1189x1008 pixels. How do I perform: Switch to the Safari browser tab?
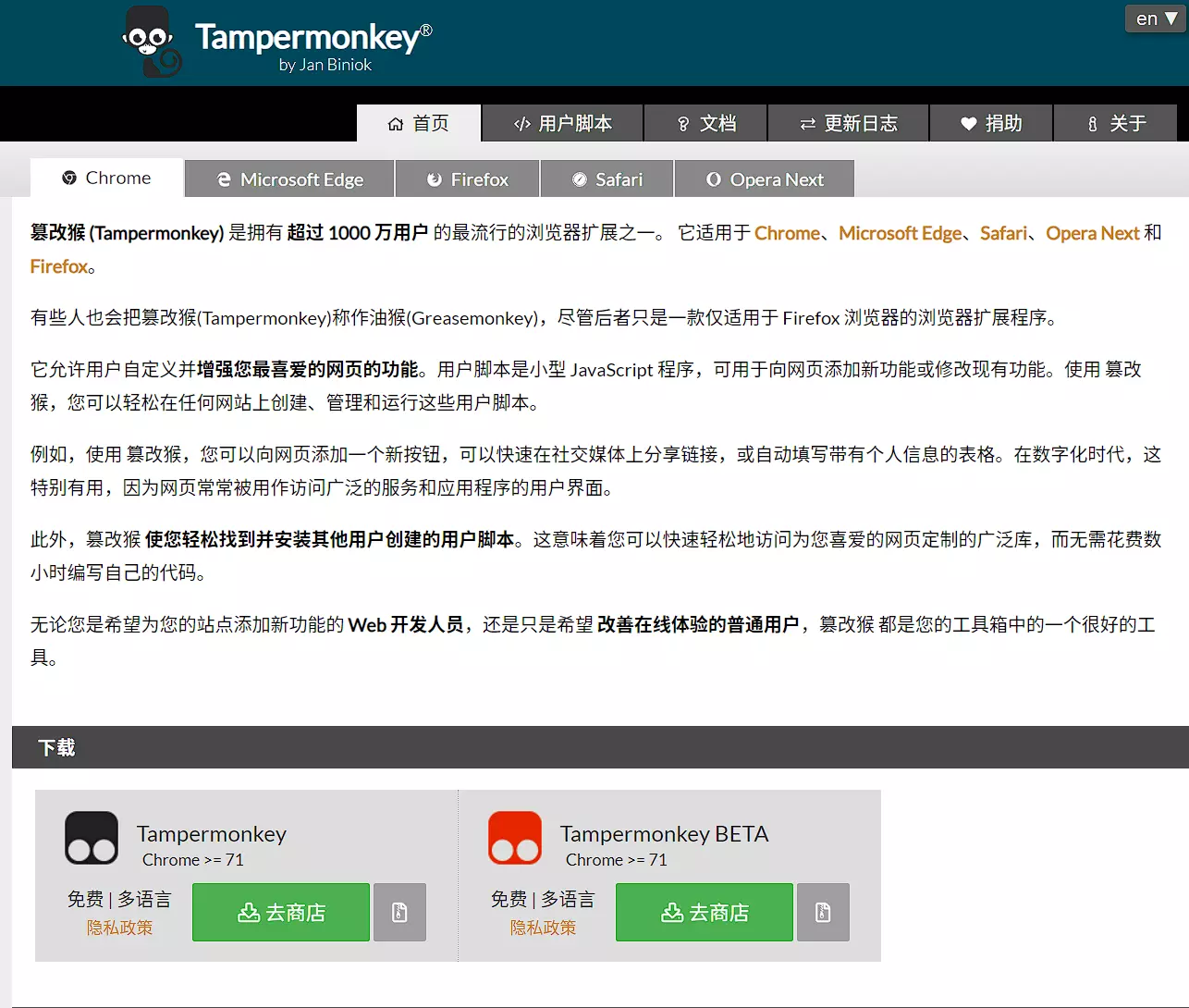(x=607, y=179)
